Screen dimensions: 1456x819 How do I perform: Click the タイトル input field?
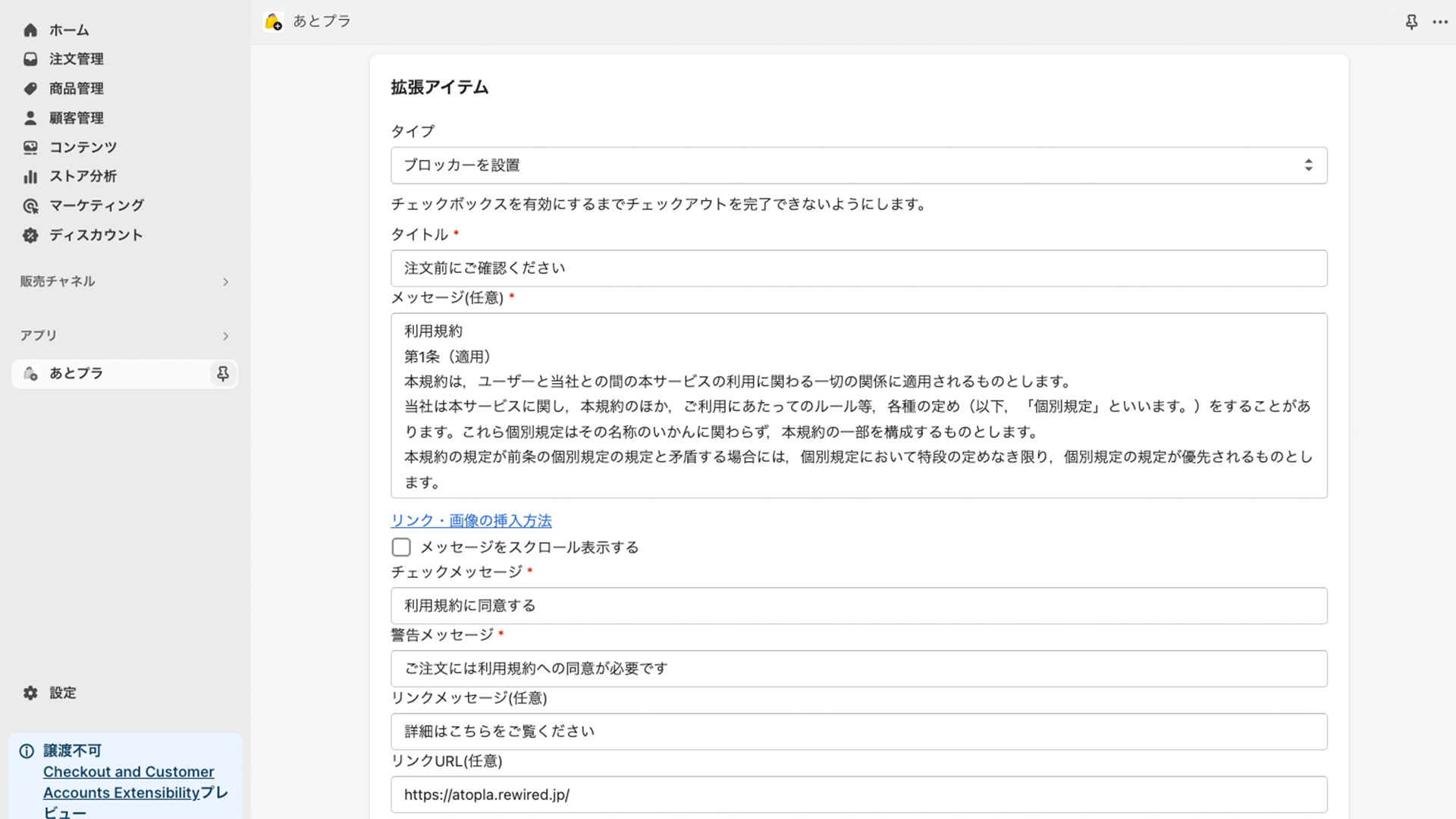[858, 268]
